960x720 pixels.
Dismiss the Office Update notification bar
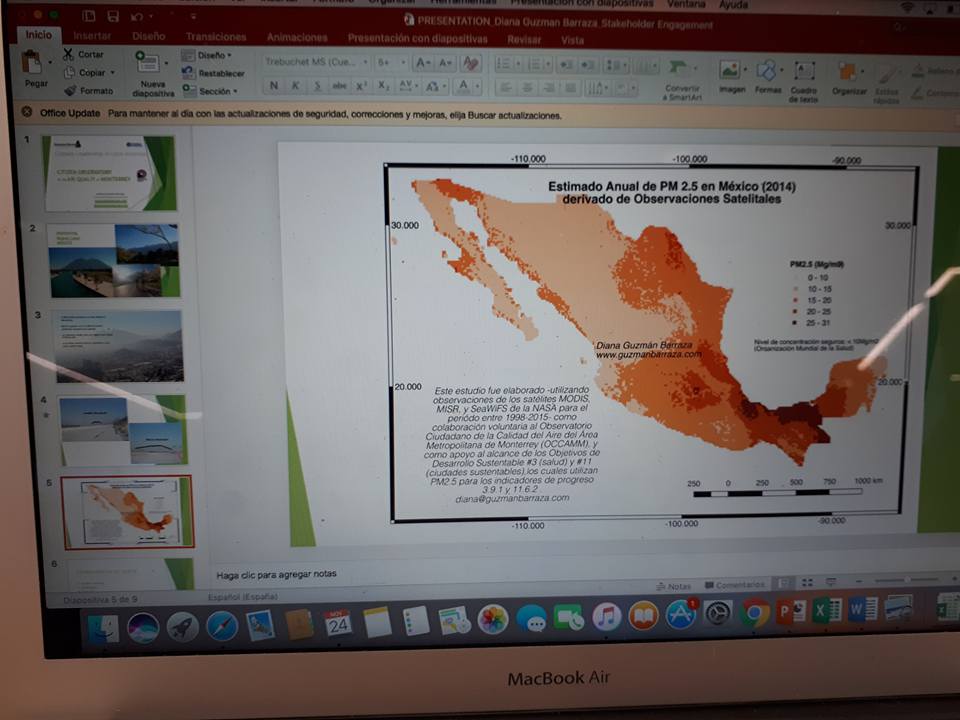(x=27, y=112)
